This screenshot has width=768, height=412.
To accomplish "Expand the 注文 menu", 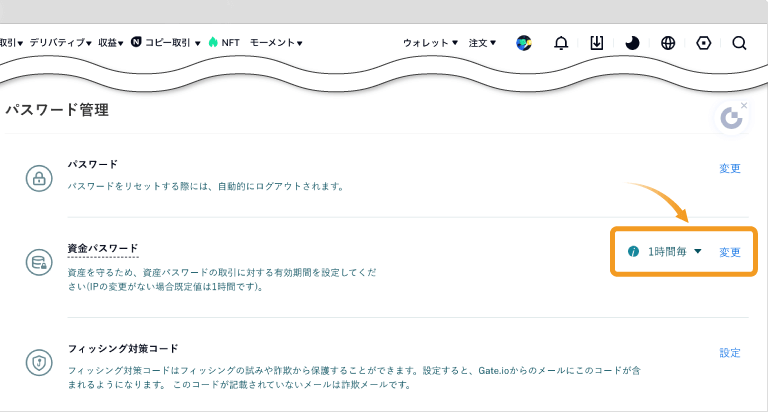I will point(482,43).
